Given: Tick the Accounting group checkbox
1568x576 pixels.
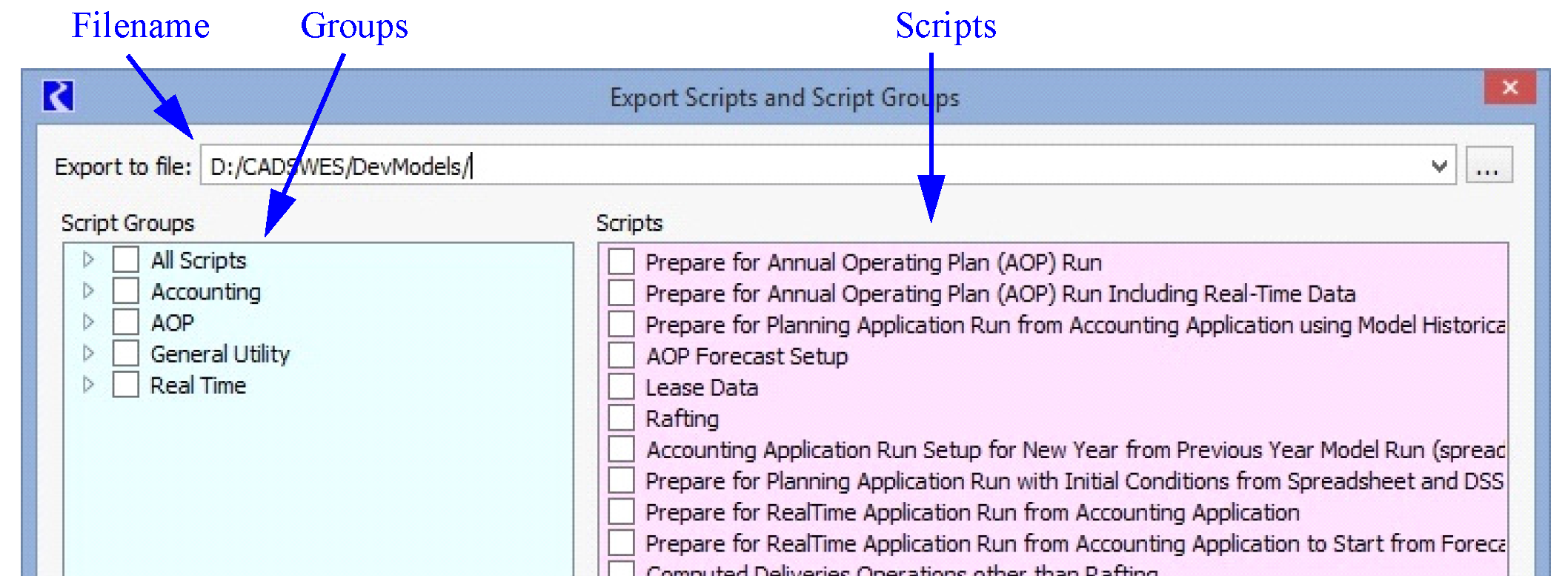Looking at the screenshot, I should 126,291.
